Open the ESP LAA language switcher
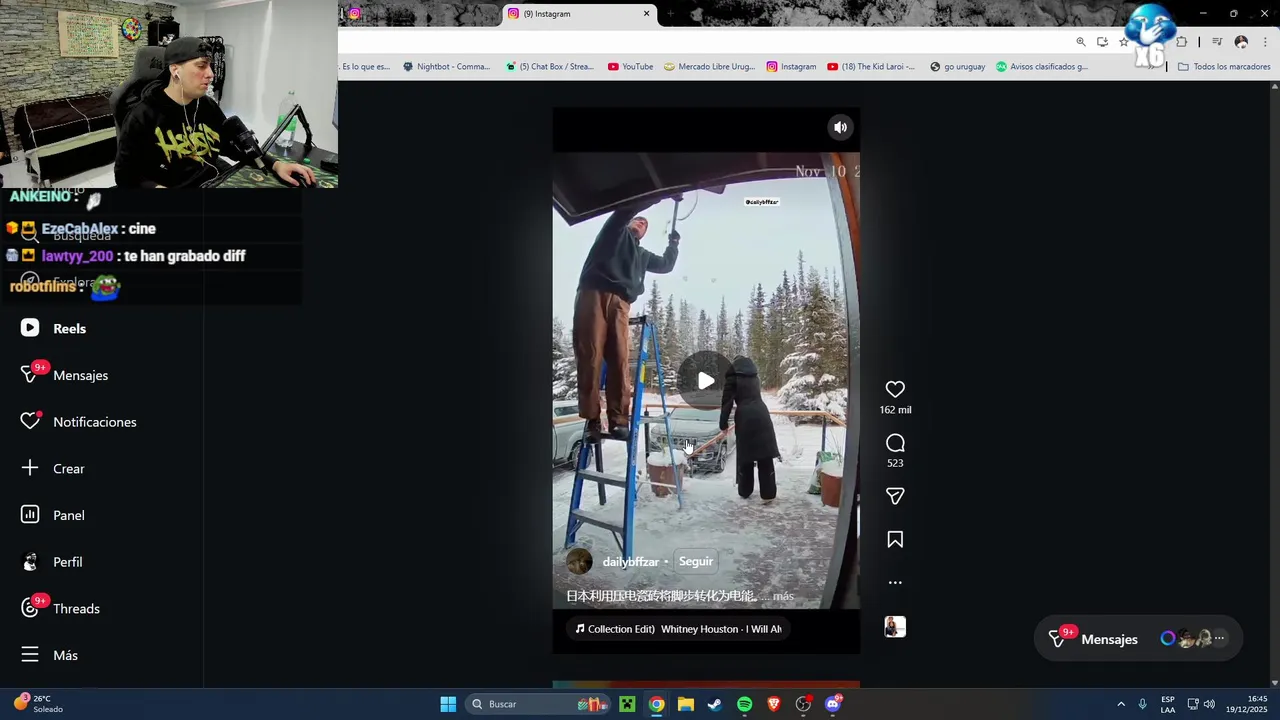Viewport: 1280px width, 720px height. (x=1168, y=704)
